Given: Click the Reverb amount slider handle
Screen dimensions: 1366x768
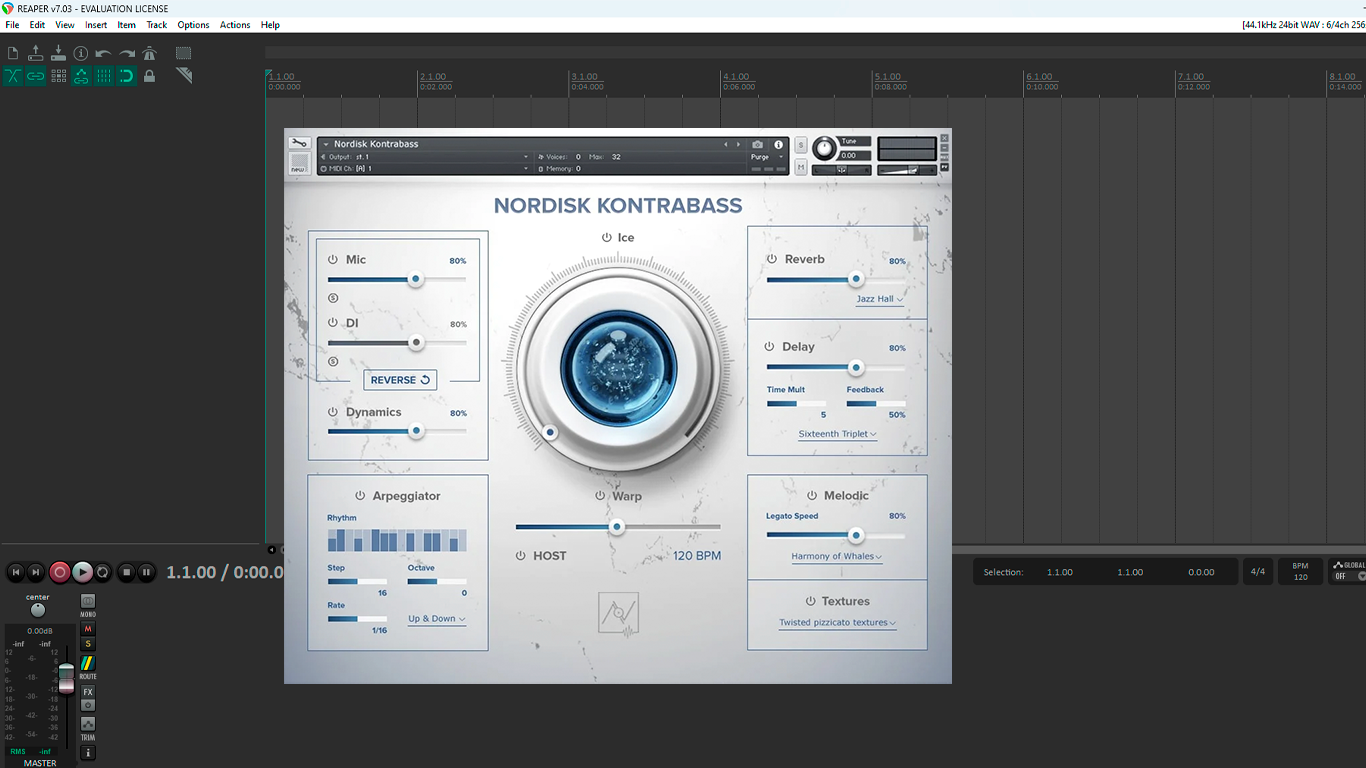Looking at the screenshot, I should [x=855, y=280].
